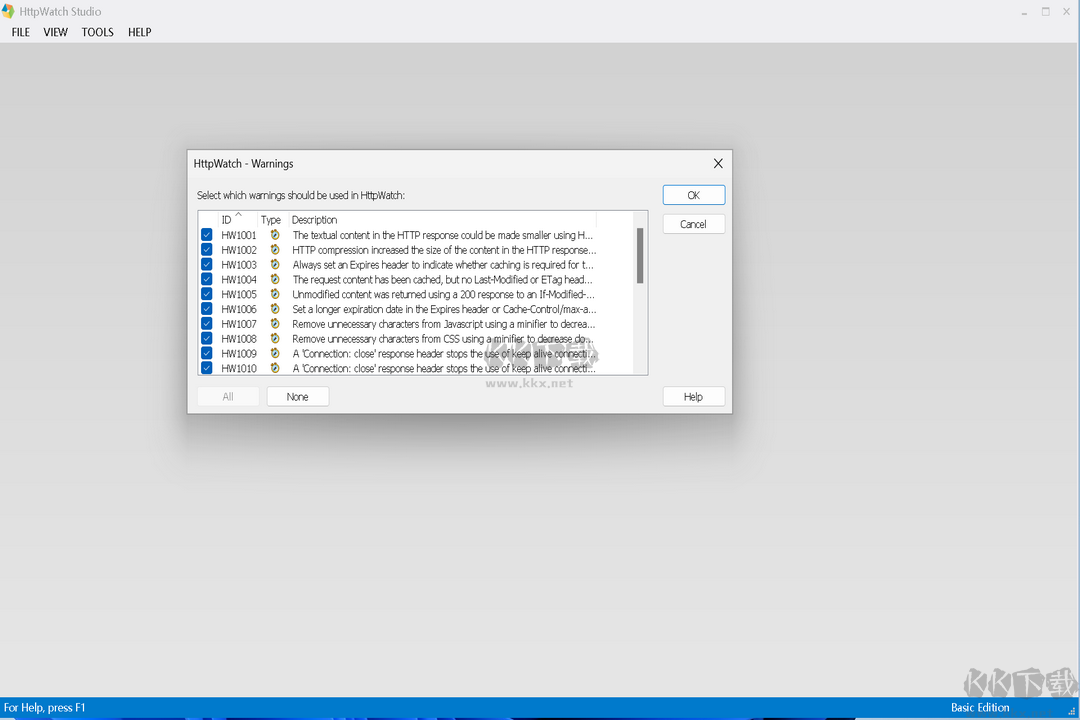Click the HW1010 ID text
This screenshot has height=720, width=1080.
tap(239, 368)
